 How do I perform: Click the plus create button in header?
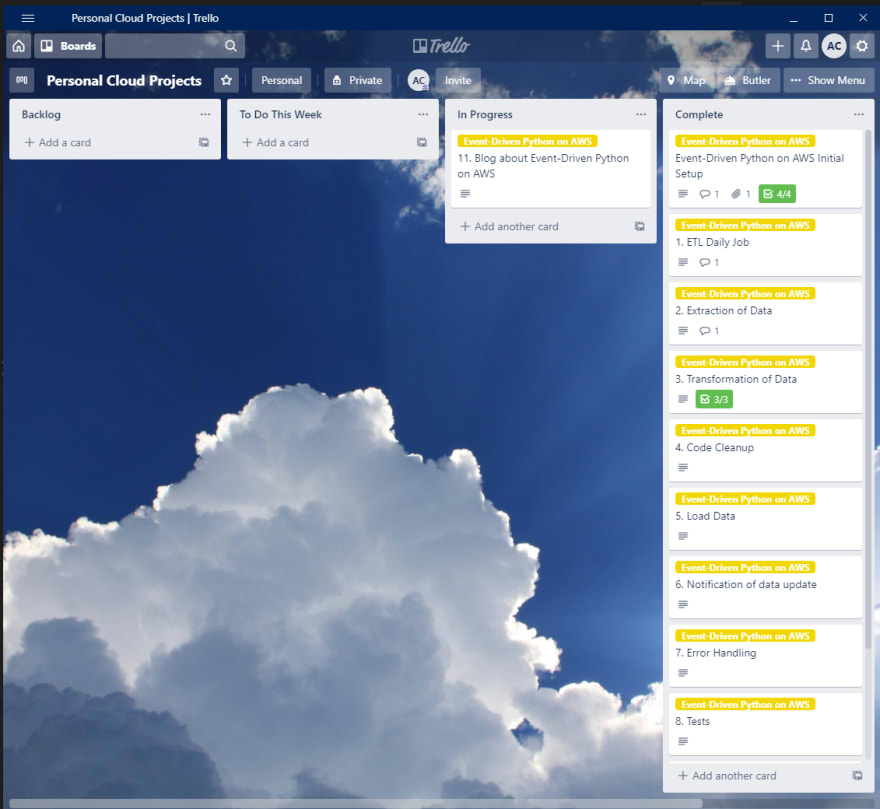tap(777, 46)
